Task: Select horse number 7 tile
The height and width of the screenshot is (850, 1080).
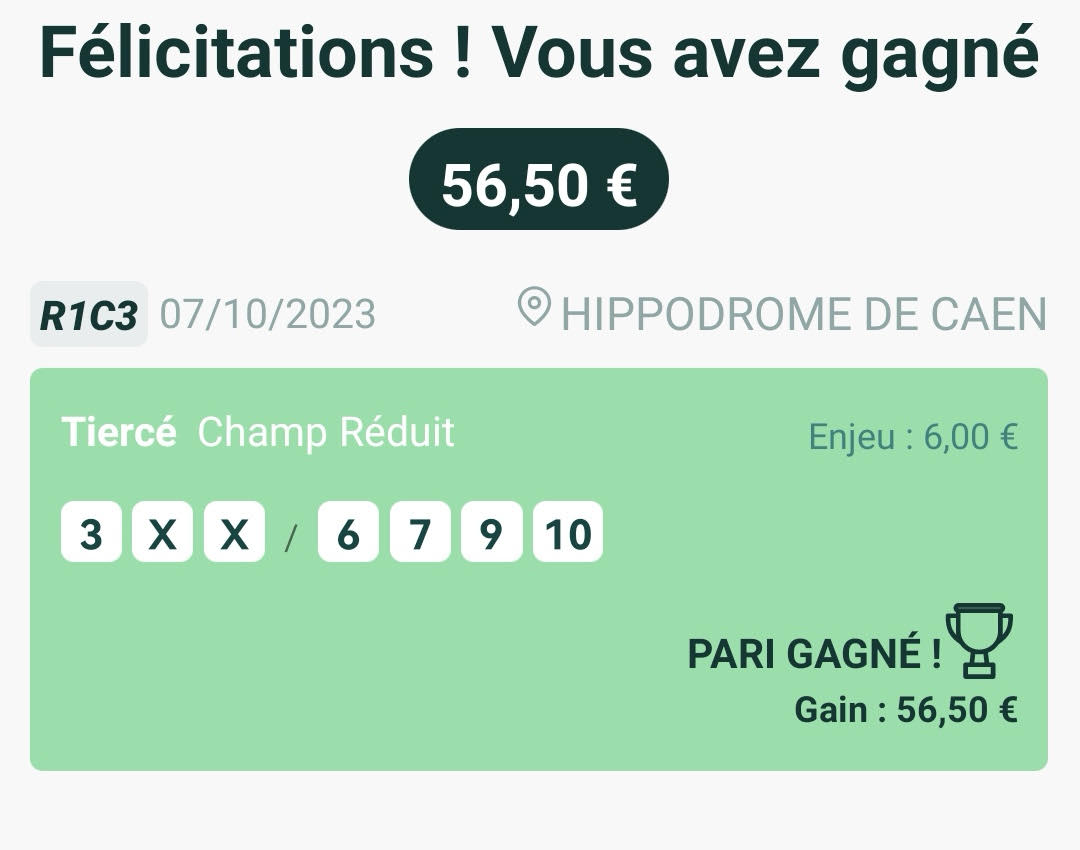Action: pyautogui.click(x=420, y=532)
